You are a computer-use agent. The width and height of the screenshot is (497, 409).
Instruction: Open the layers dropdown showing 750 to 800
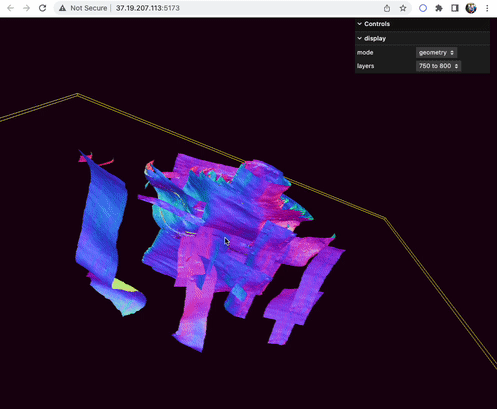[438, 66]
